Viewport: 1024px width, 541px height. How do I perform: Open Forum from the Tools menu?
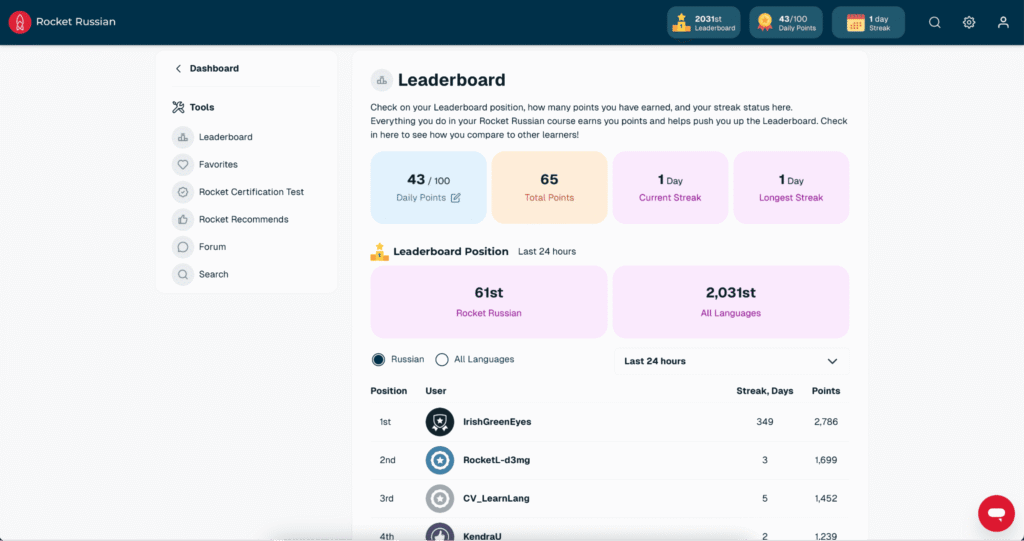pyautogui.click(x=212, y=247)
